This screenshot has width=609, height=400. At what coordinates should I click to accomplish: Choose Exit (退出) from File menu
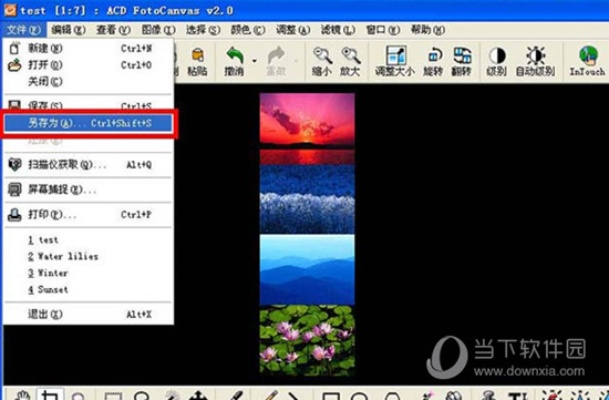point(88,314)
